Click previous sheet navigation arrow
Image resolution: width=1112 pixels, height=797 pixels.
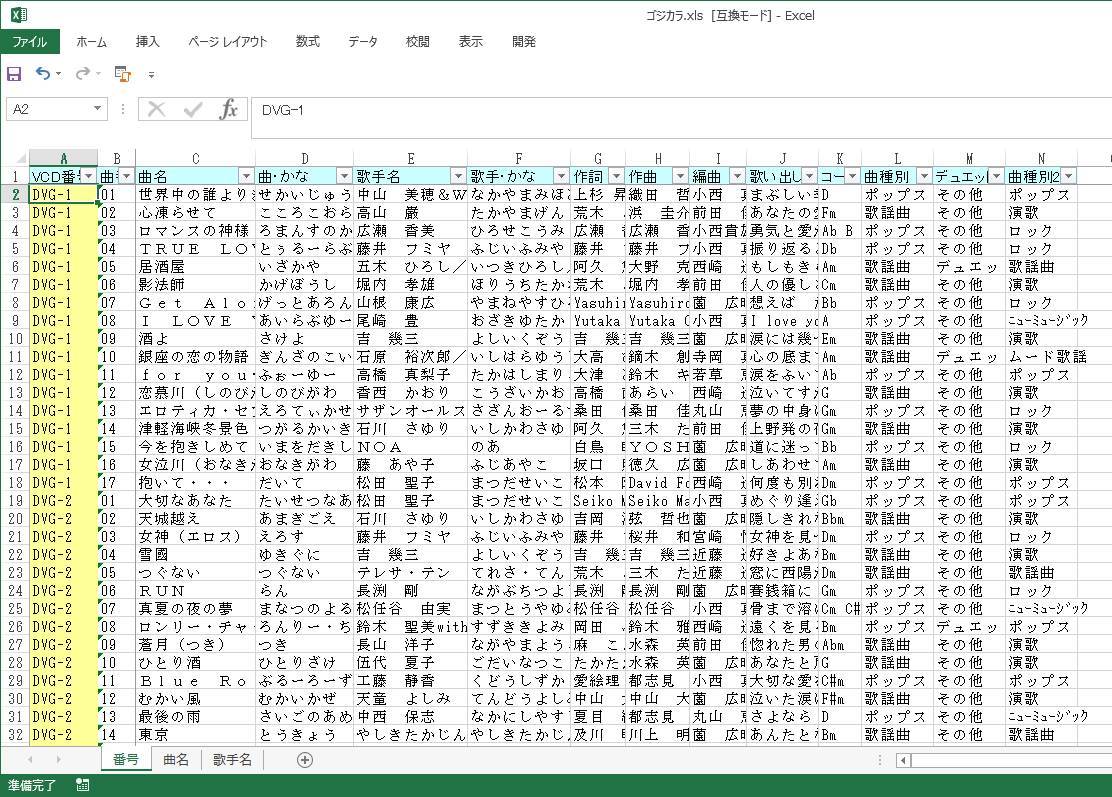(x=30, y=760)
